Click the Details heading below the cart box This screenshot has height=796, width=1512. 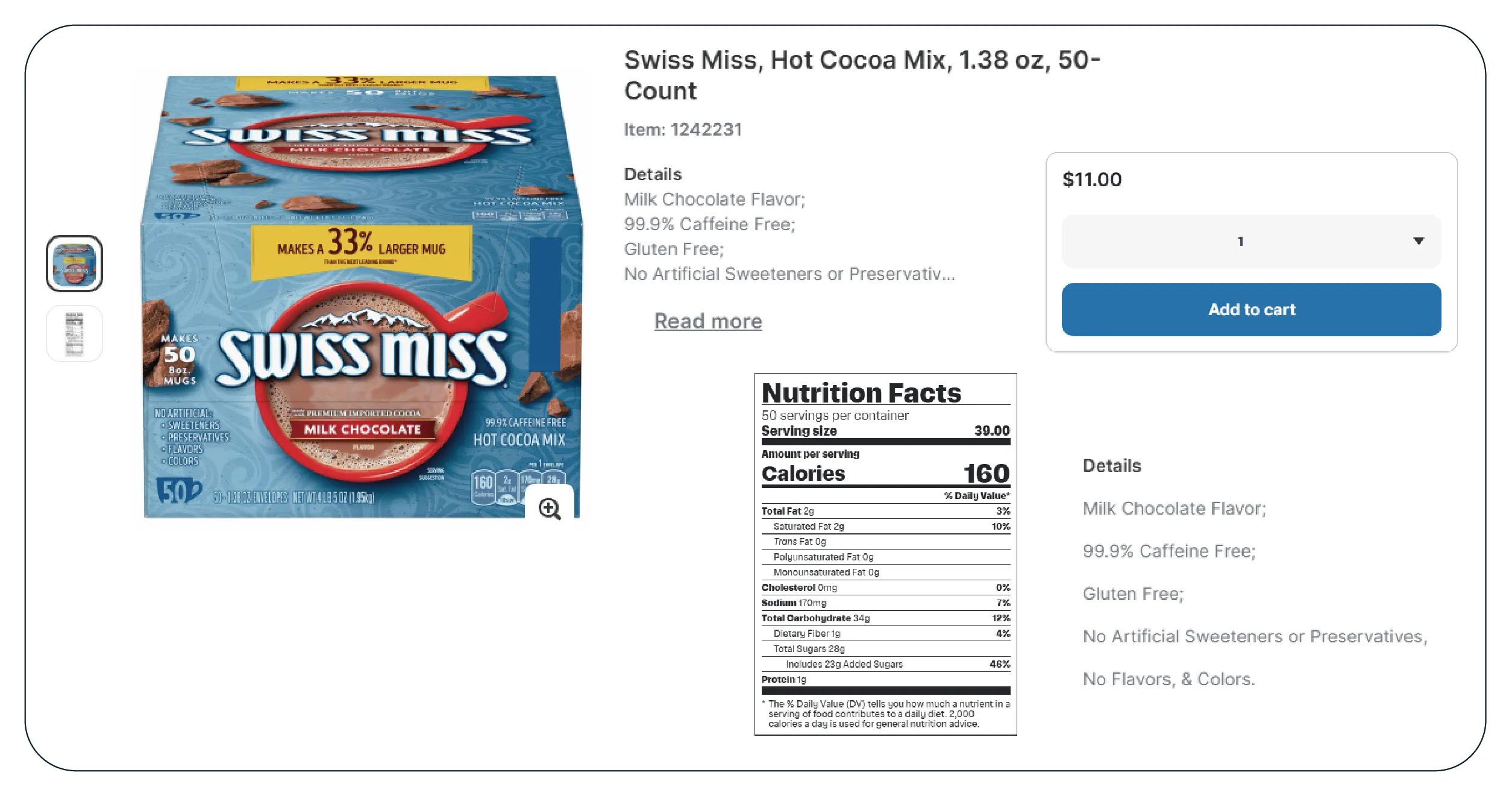pos(1112,466)
